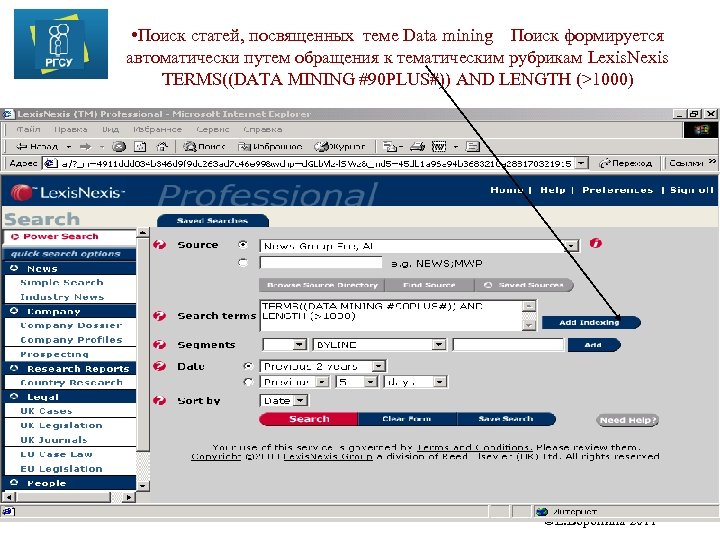Click the Preferences header link
The image size is (720, 540).
coord(617,190)
